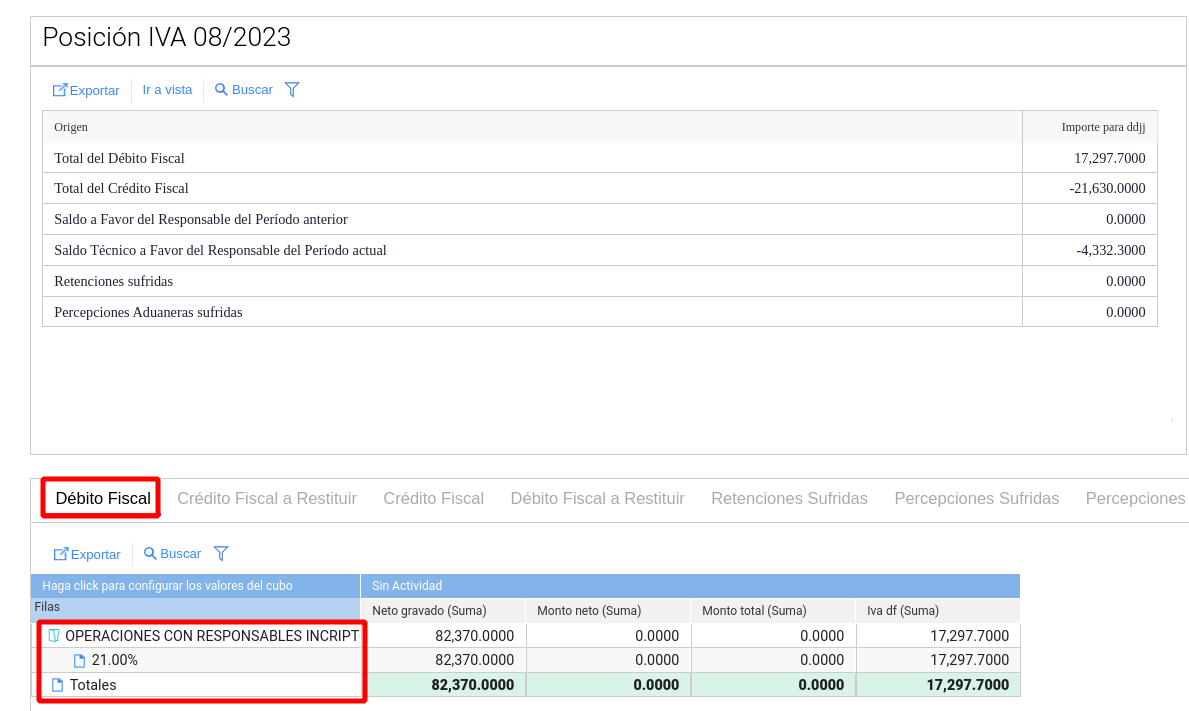The height and width of the screenshot is (711, 1189).
Task: Open filter funnel in lower cube toolbar
Action: click(221, 554)
